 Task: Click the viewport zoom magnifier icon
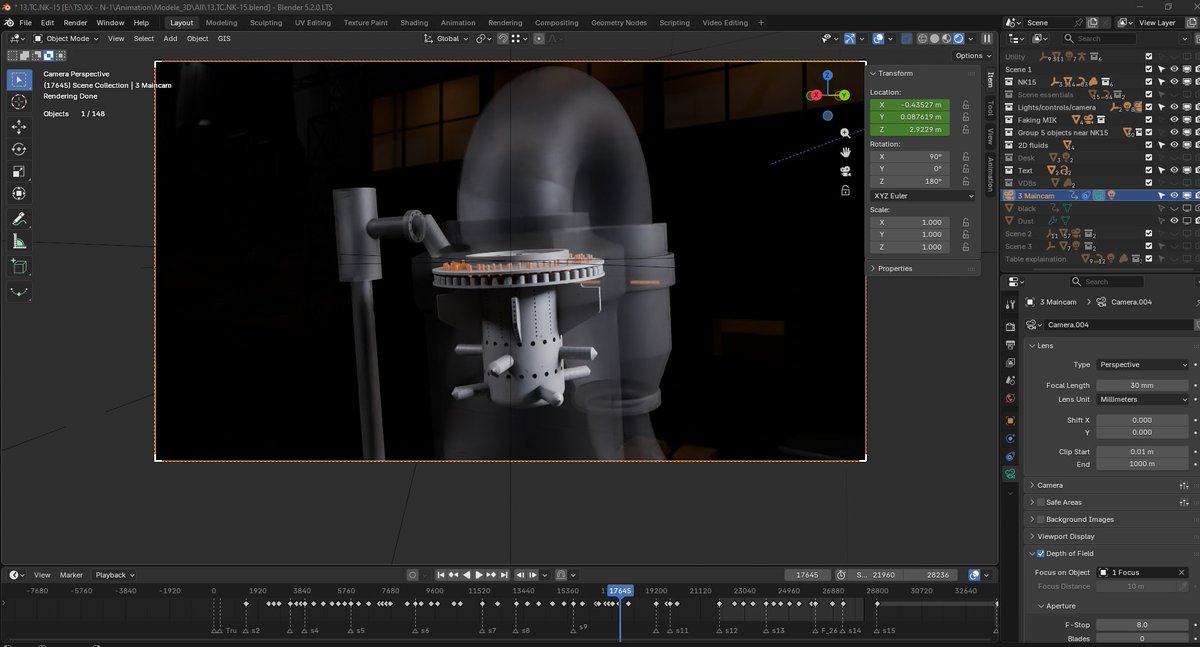(x=845, y=133)
